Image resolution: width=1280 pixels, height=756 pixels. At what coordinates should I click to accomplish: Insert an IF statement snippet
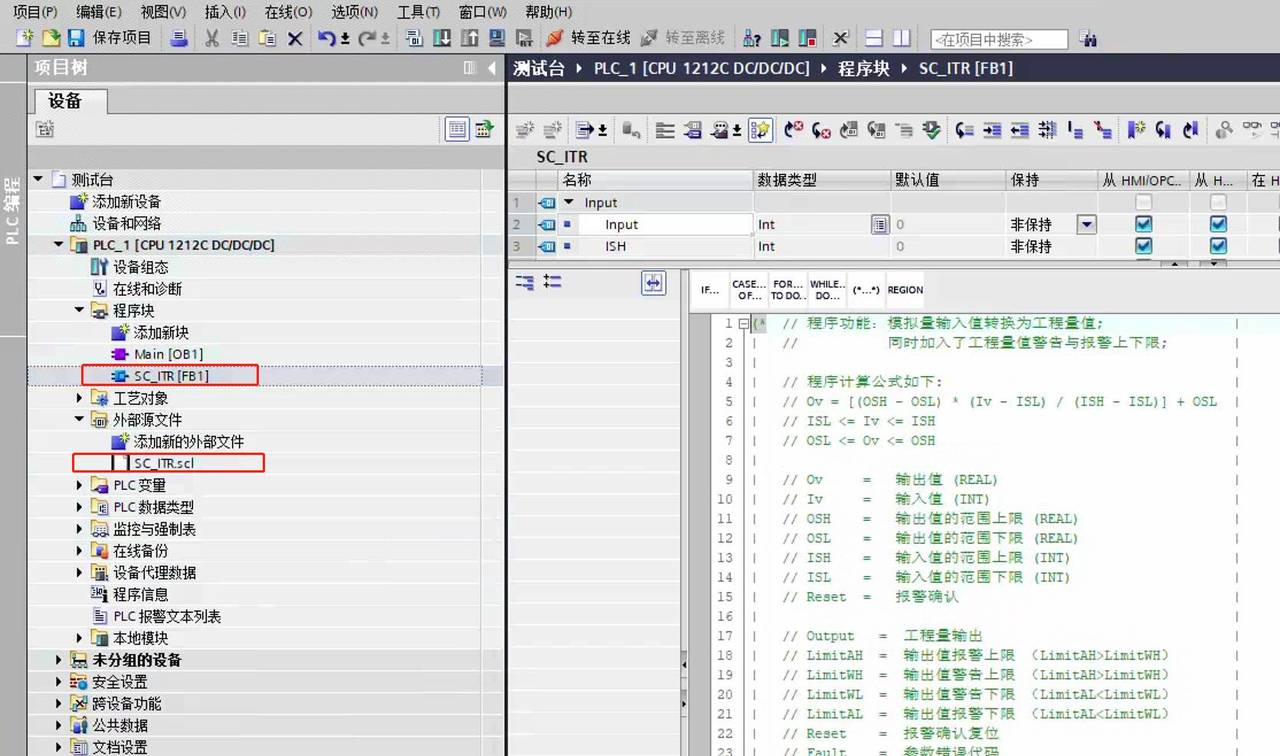tap(709, 290)
